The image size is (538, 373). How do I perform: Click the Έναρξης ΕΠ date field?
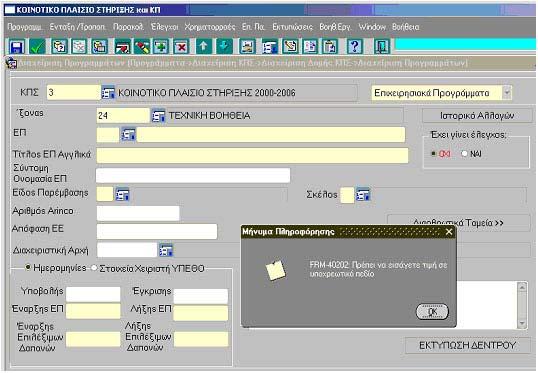click(93, 311)
